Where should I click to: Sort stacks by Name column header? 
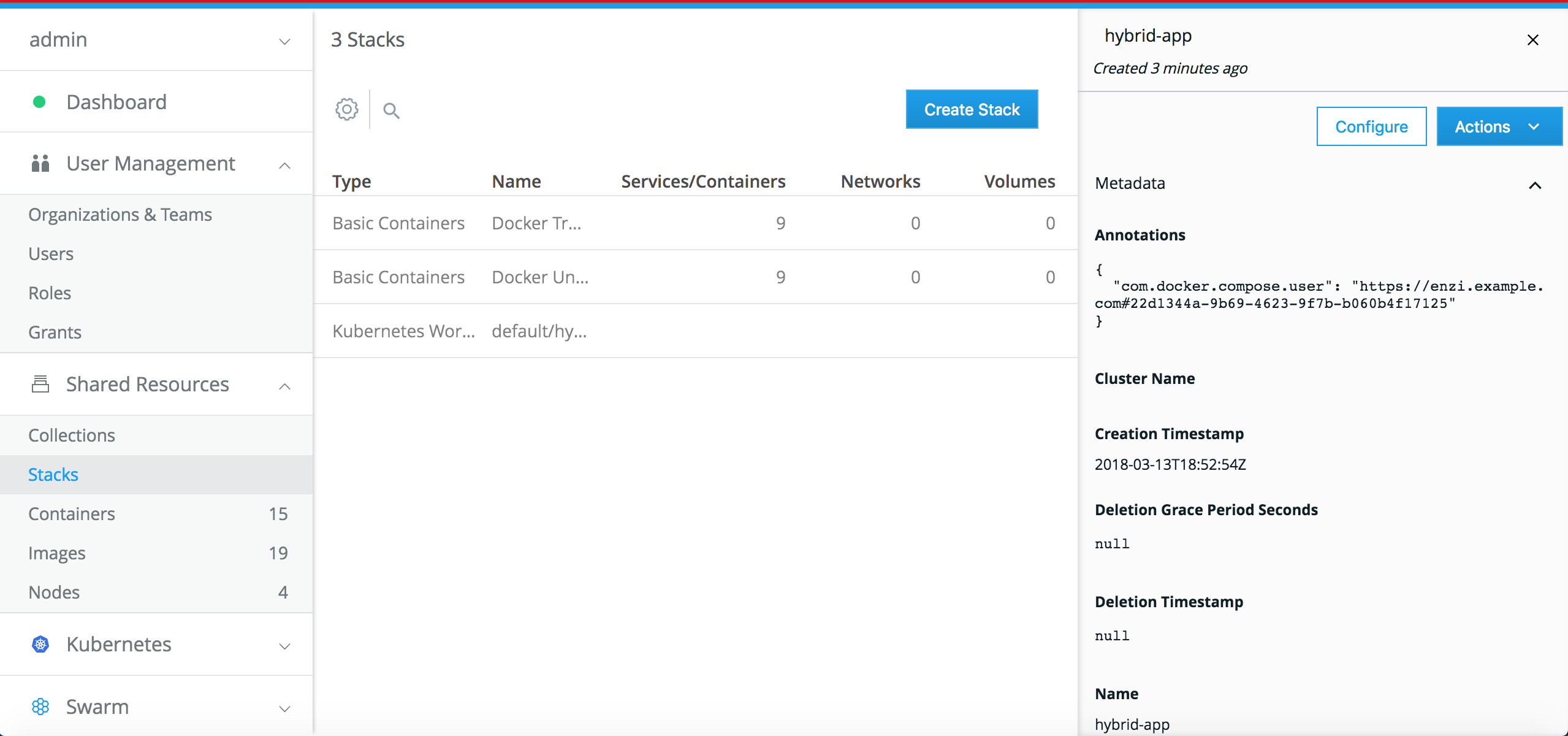coord(516,182)
